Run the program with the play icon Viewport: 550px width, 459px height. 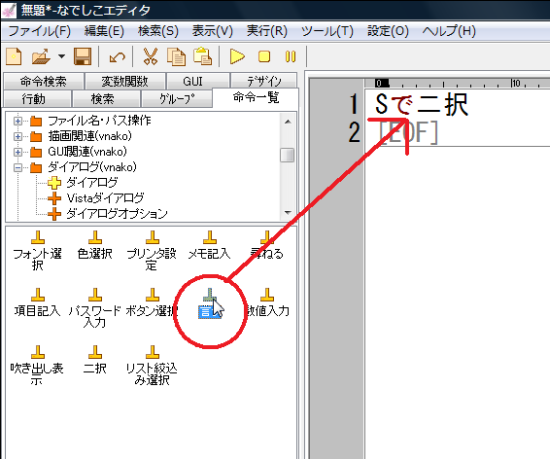(237, 56)
